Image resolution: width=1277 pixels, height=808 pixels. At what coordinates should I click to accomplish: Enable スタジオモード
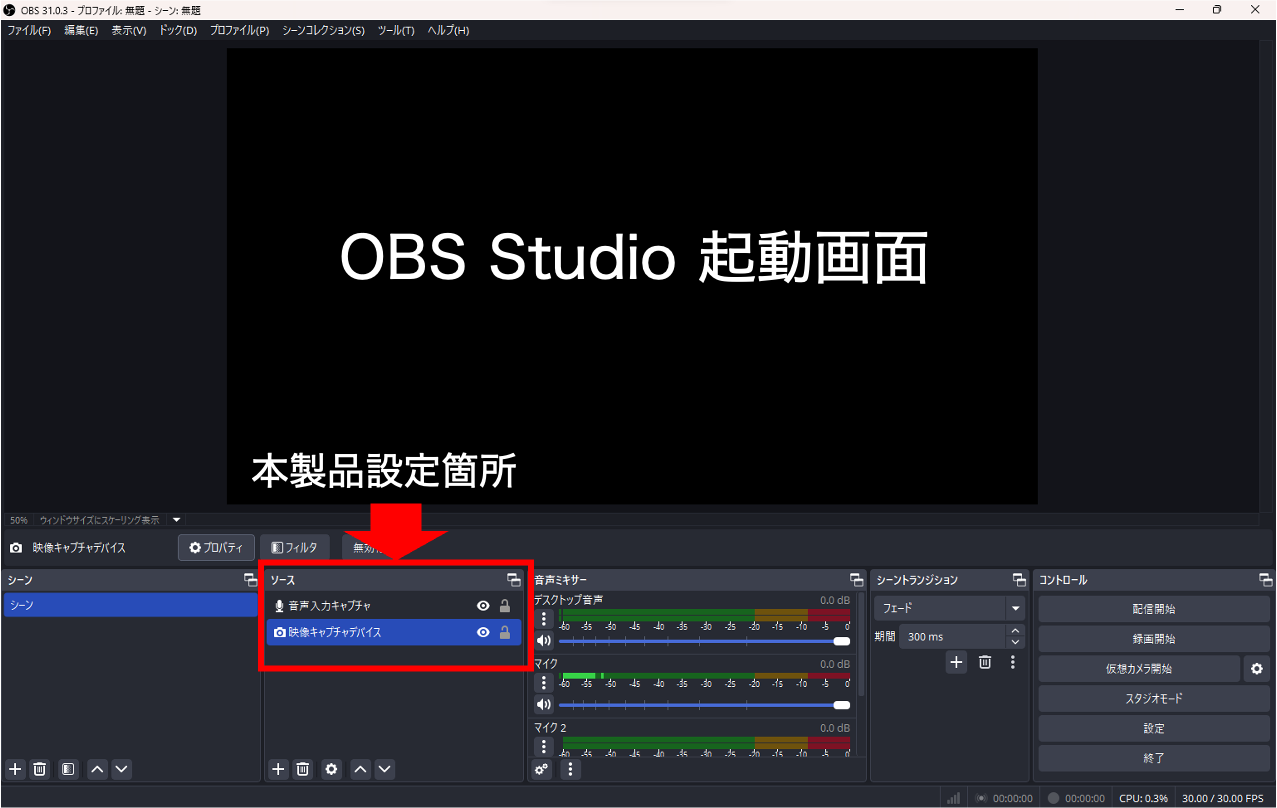click(1153, 699)
